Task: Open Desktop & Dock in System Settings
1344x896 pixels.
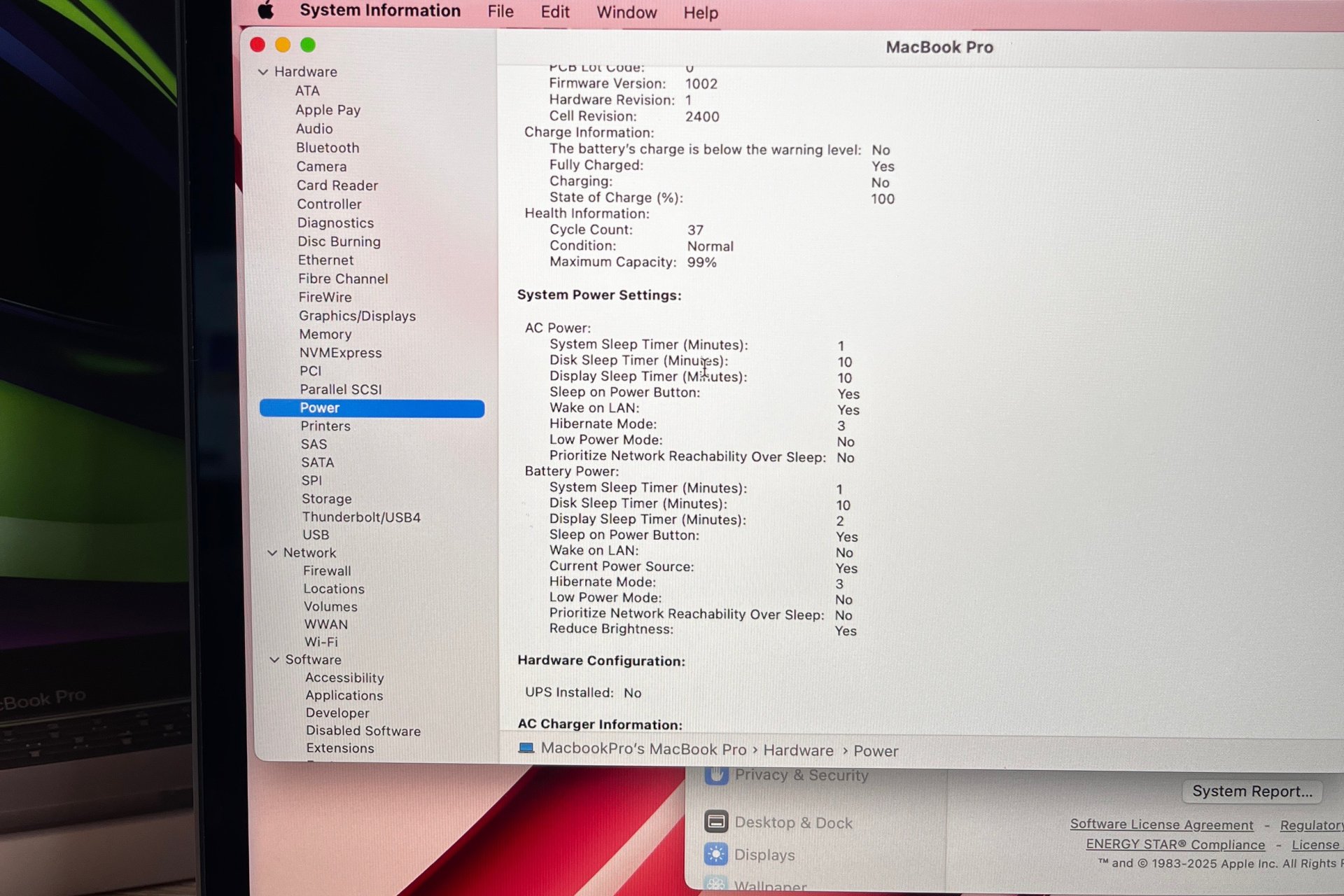Action: click(778, 822)
